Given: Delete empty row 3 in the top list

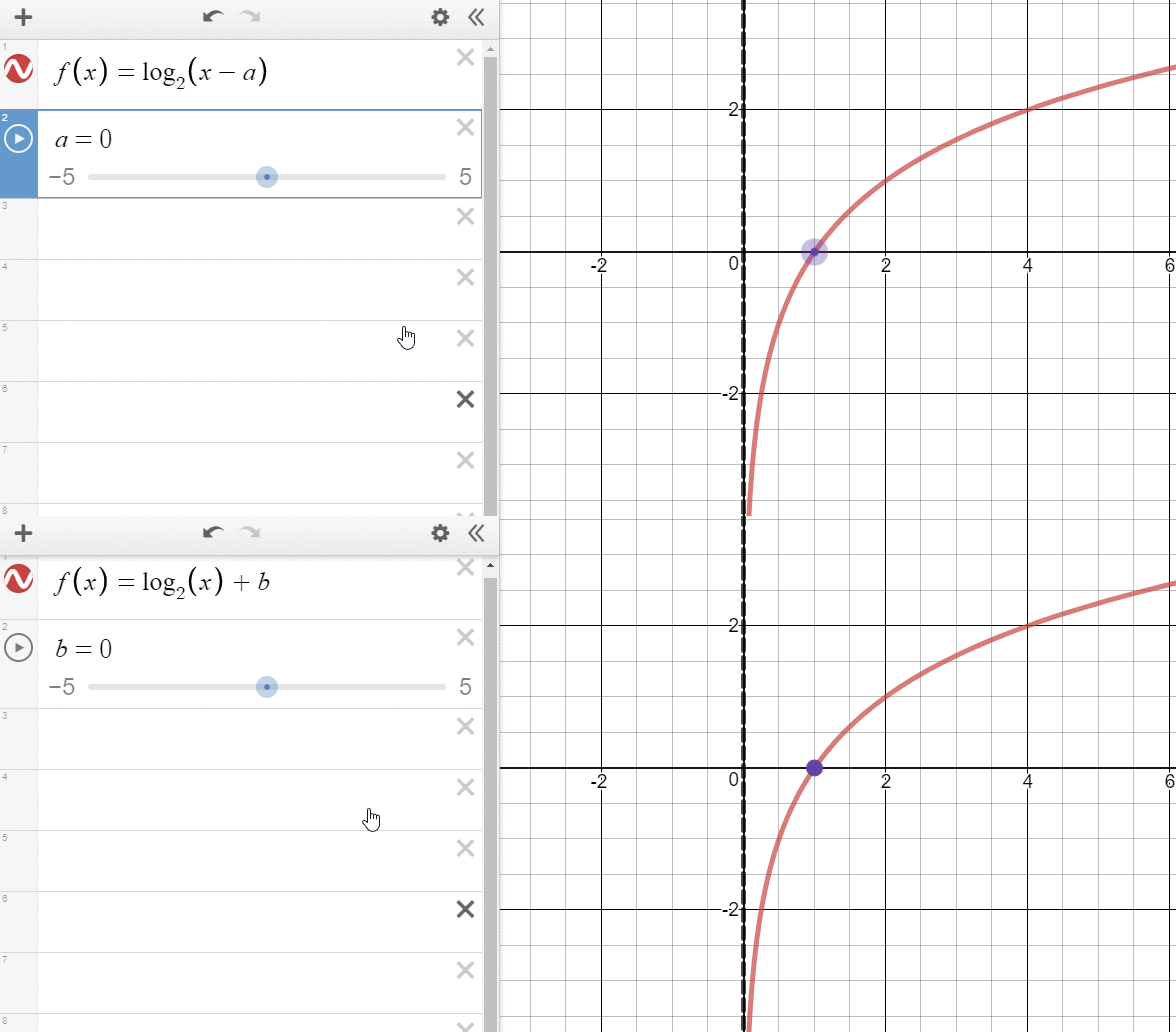Looking at the screenshot, I should tap(465, 216).
